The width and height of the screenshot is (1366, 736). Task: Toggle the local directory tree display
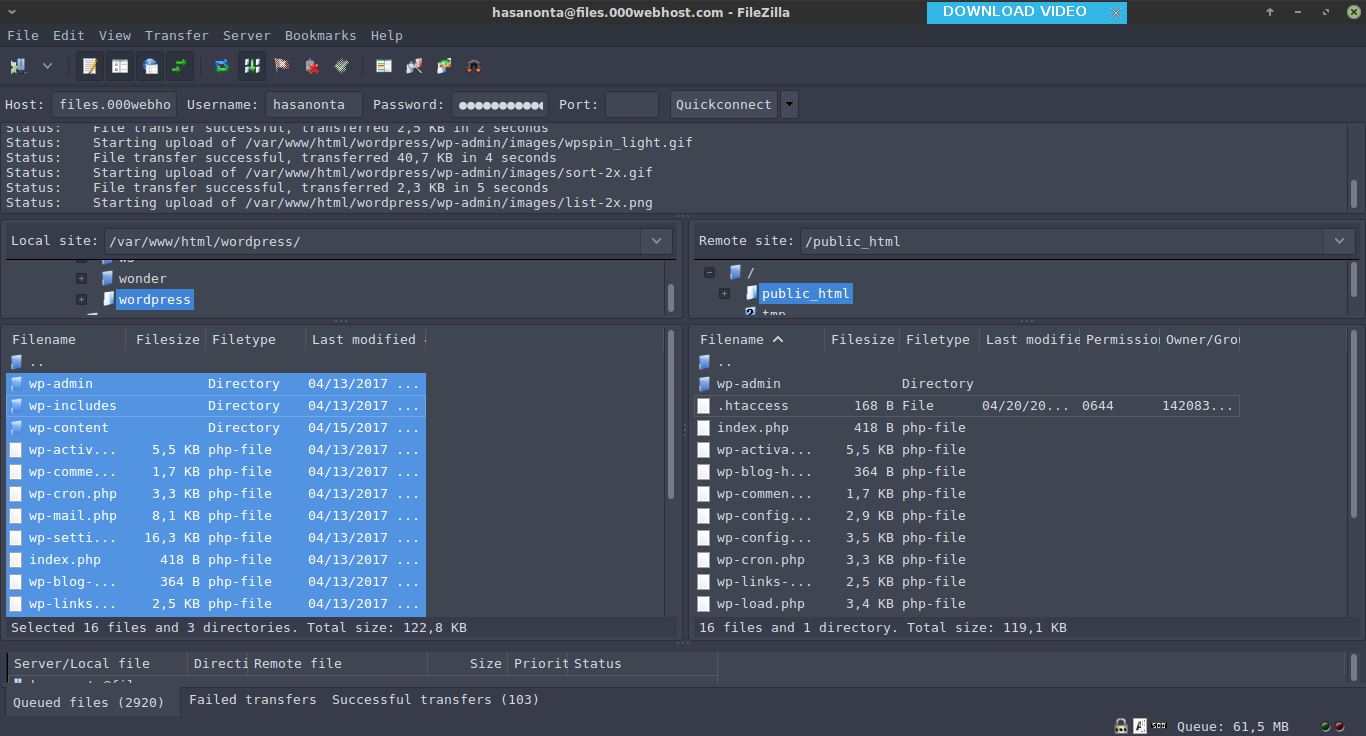[x=120, y=66]
